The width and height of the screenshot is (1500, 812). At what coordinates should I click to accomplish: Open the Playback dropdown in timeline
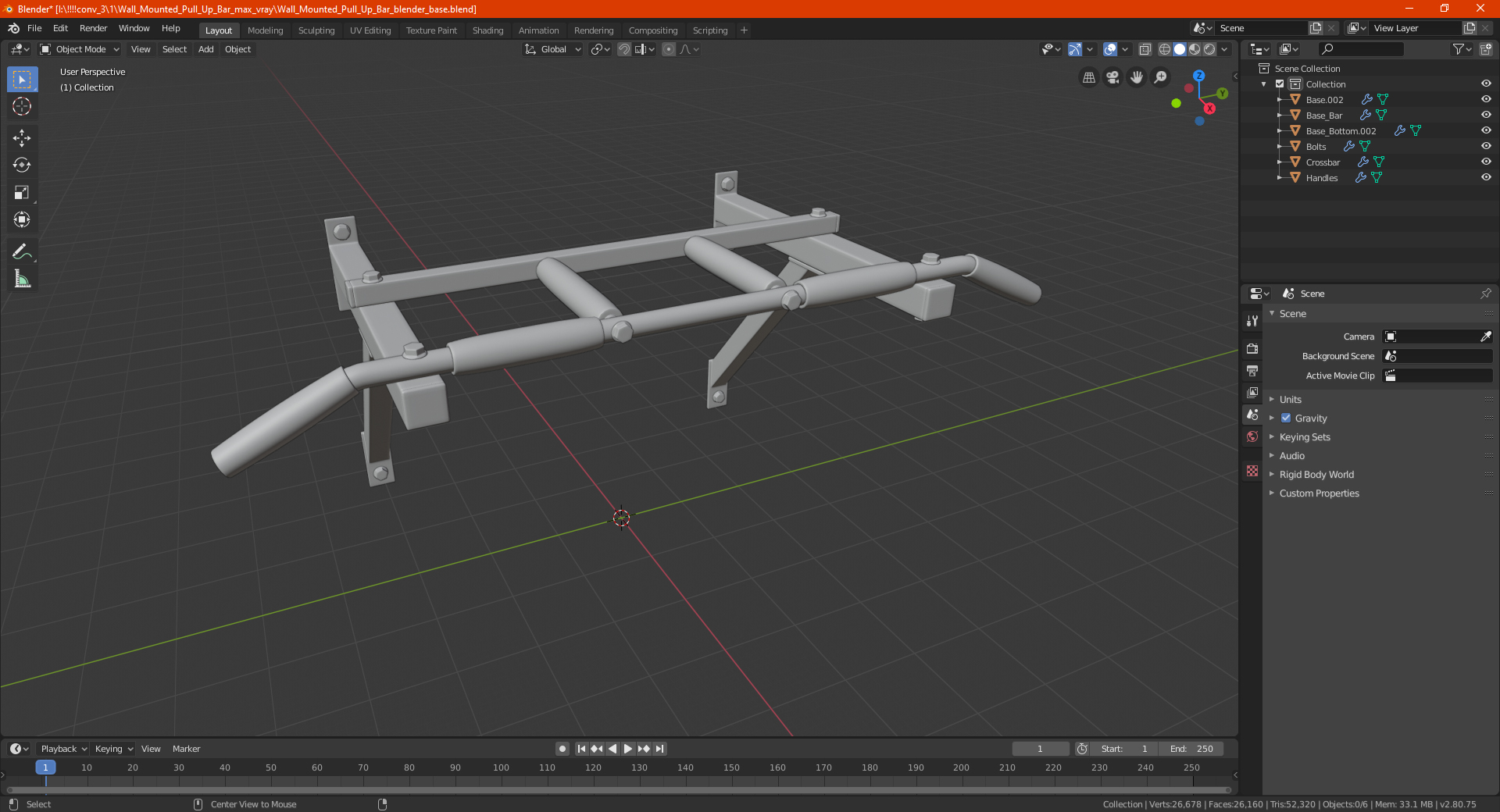(63, 749)
